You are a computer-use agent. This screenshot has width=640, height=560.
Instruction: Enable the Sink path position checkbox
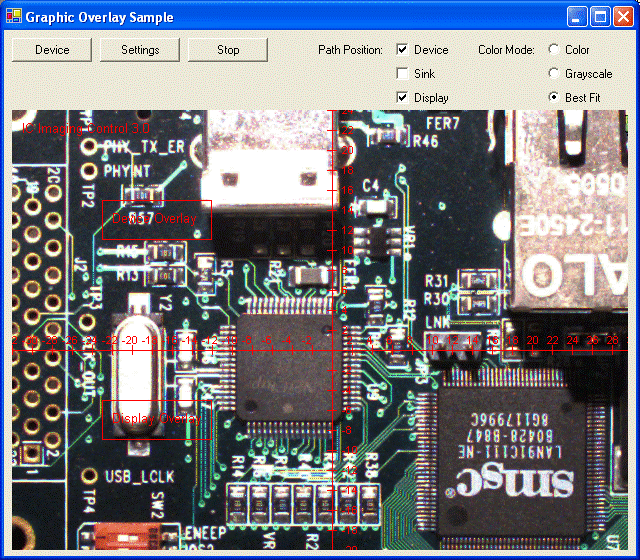point(402,74)
